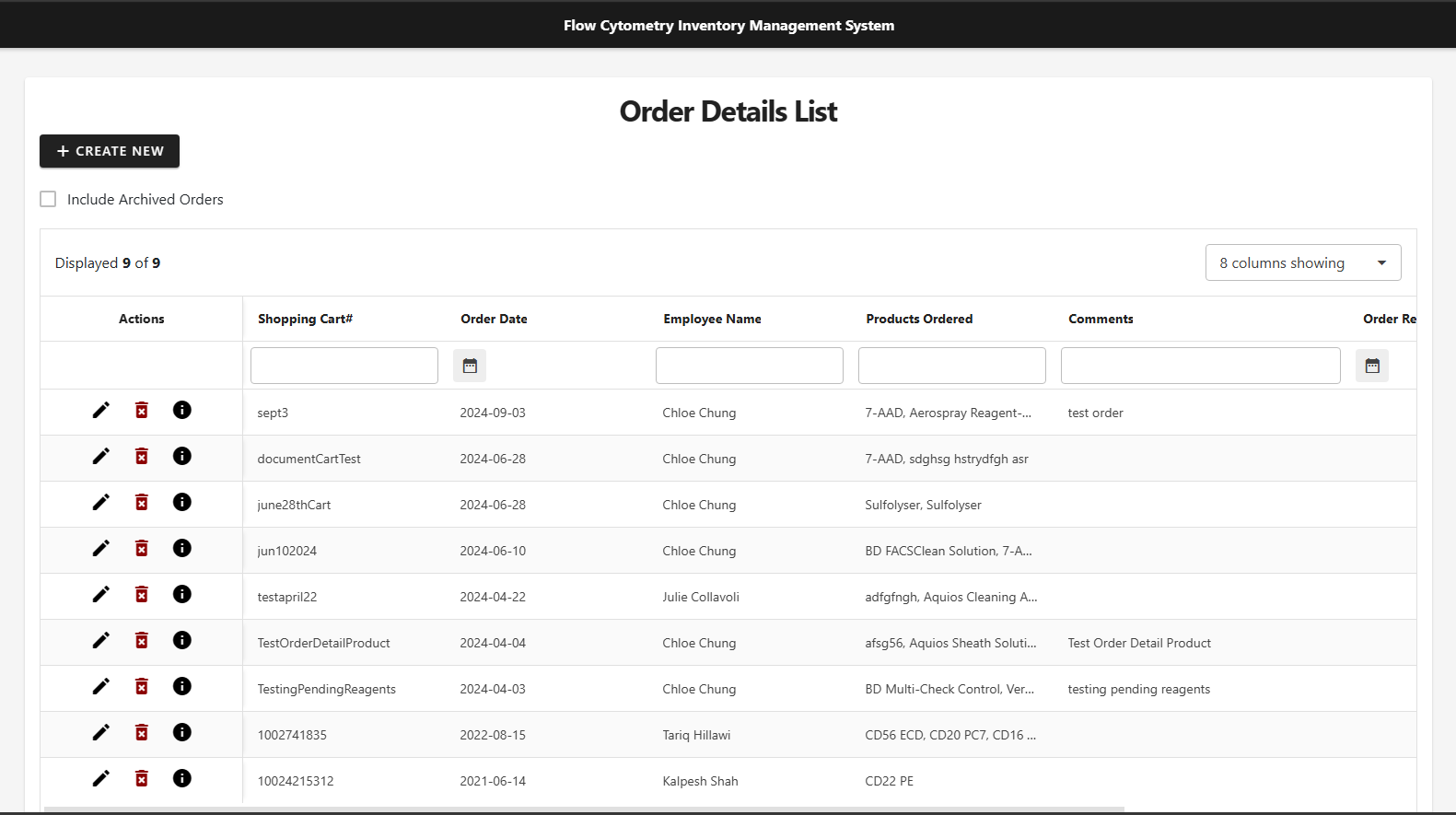Viewport: 1456px width, 815px height.
Task: Select 'CD22 PE' products cell
Action: 889,781
